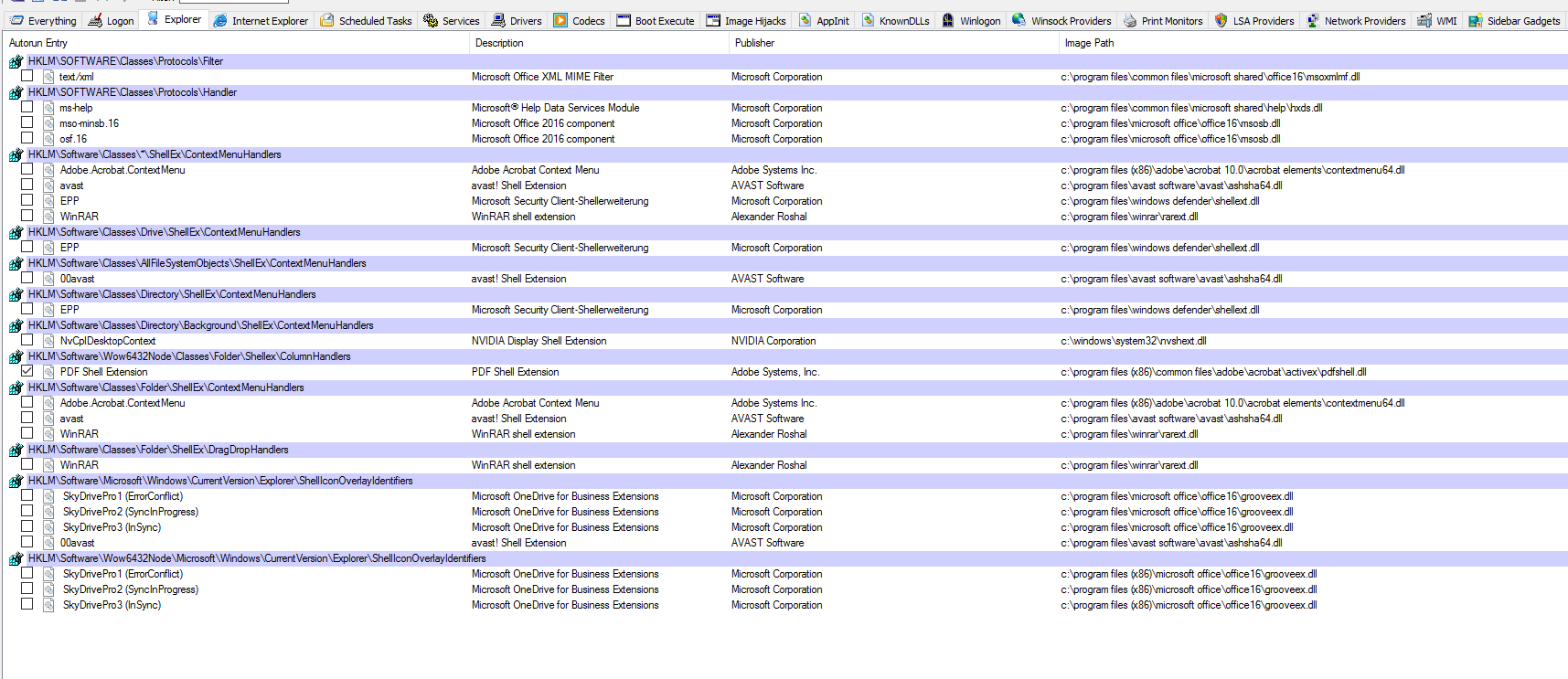This screenshot has width=1568, height=679.
Task: Click file icon next to mso-minsb.16 entry
Action: (48, 123)
